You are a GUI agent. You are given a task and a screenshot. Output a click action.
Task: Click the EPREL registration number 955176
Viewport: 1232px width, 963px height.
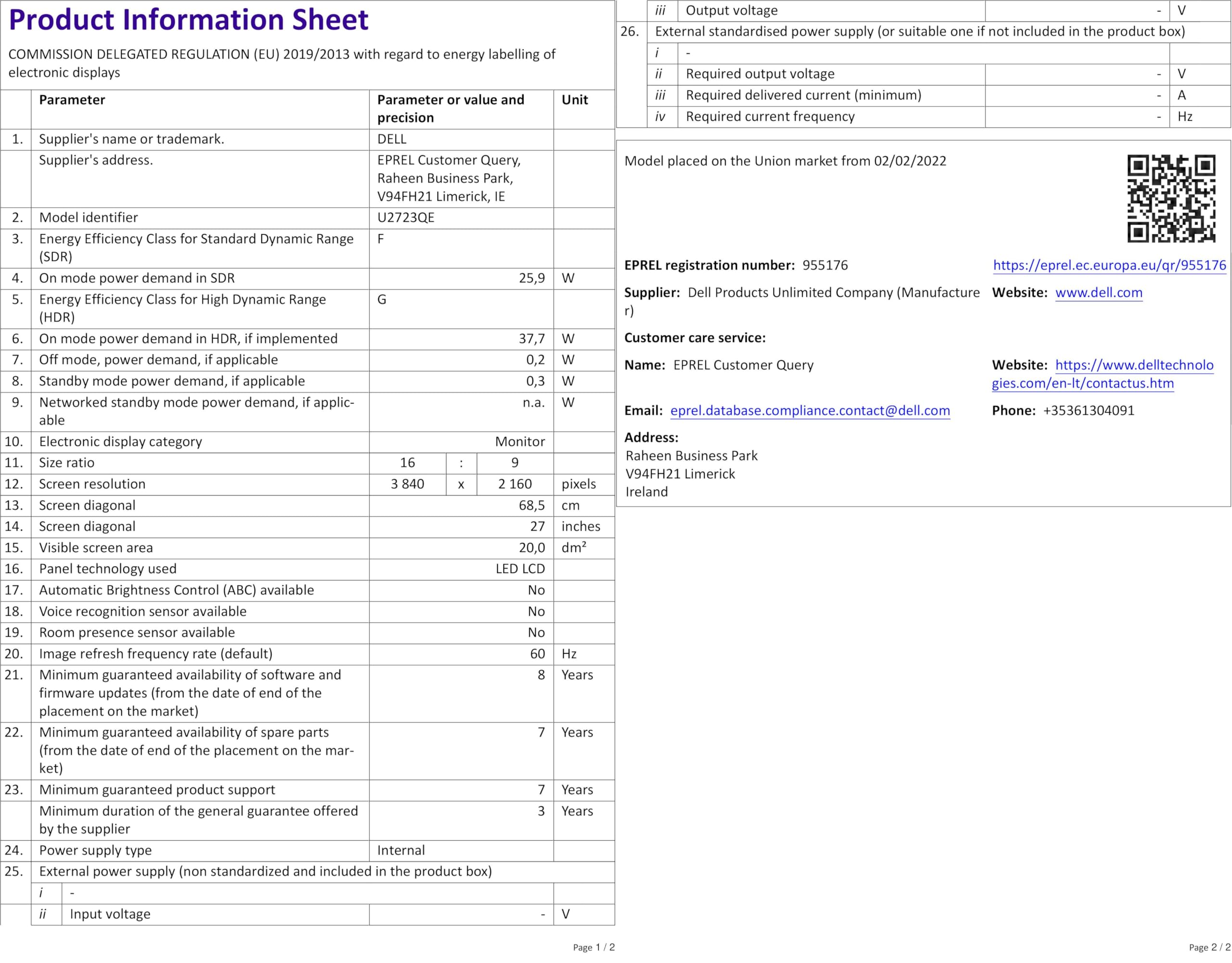click(825, 265)
